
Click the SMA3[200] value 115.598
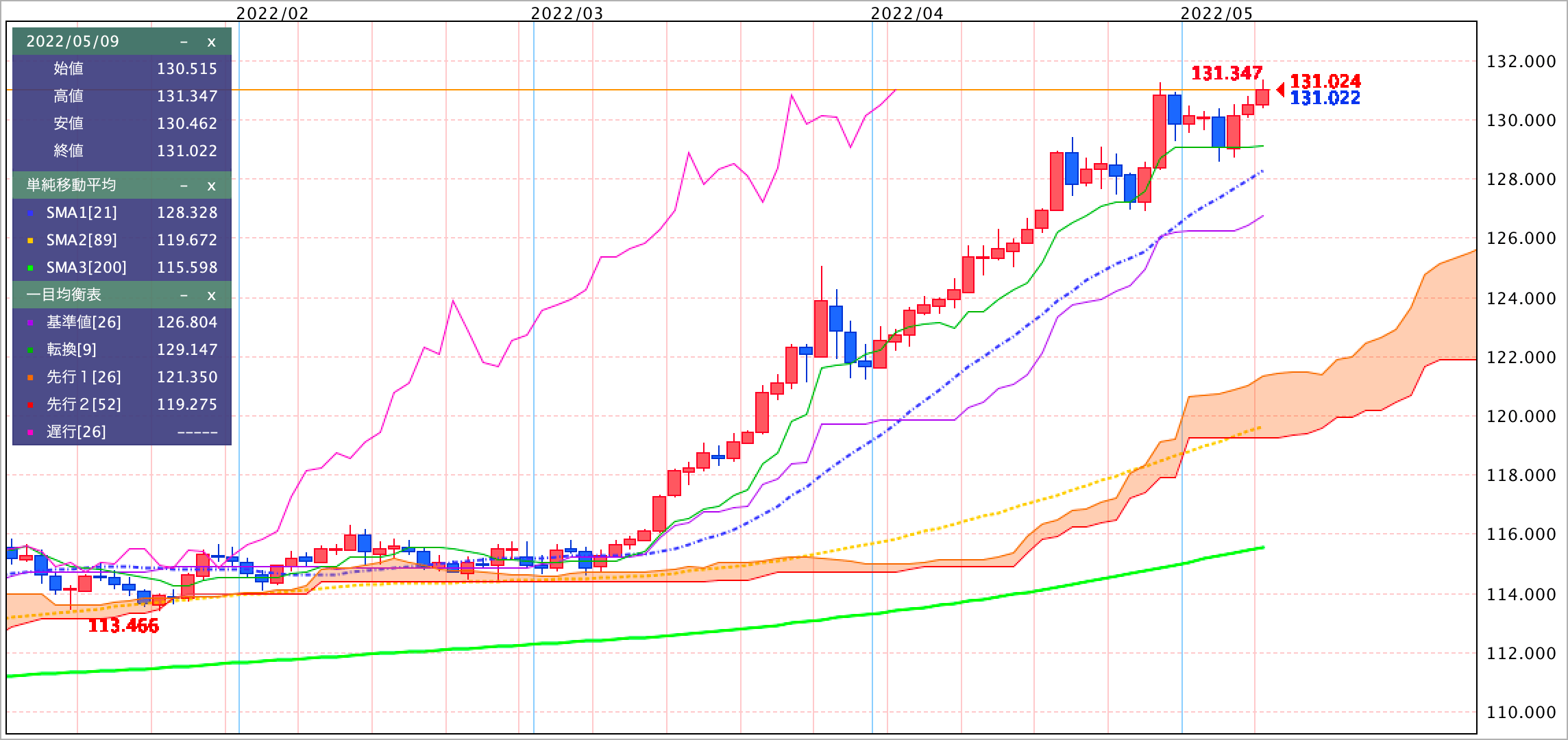coord(187,268)
